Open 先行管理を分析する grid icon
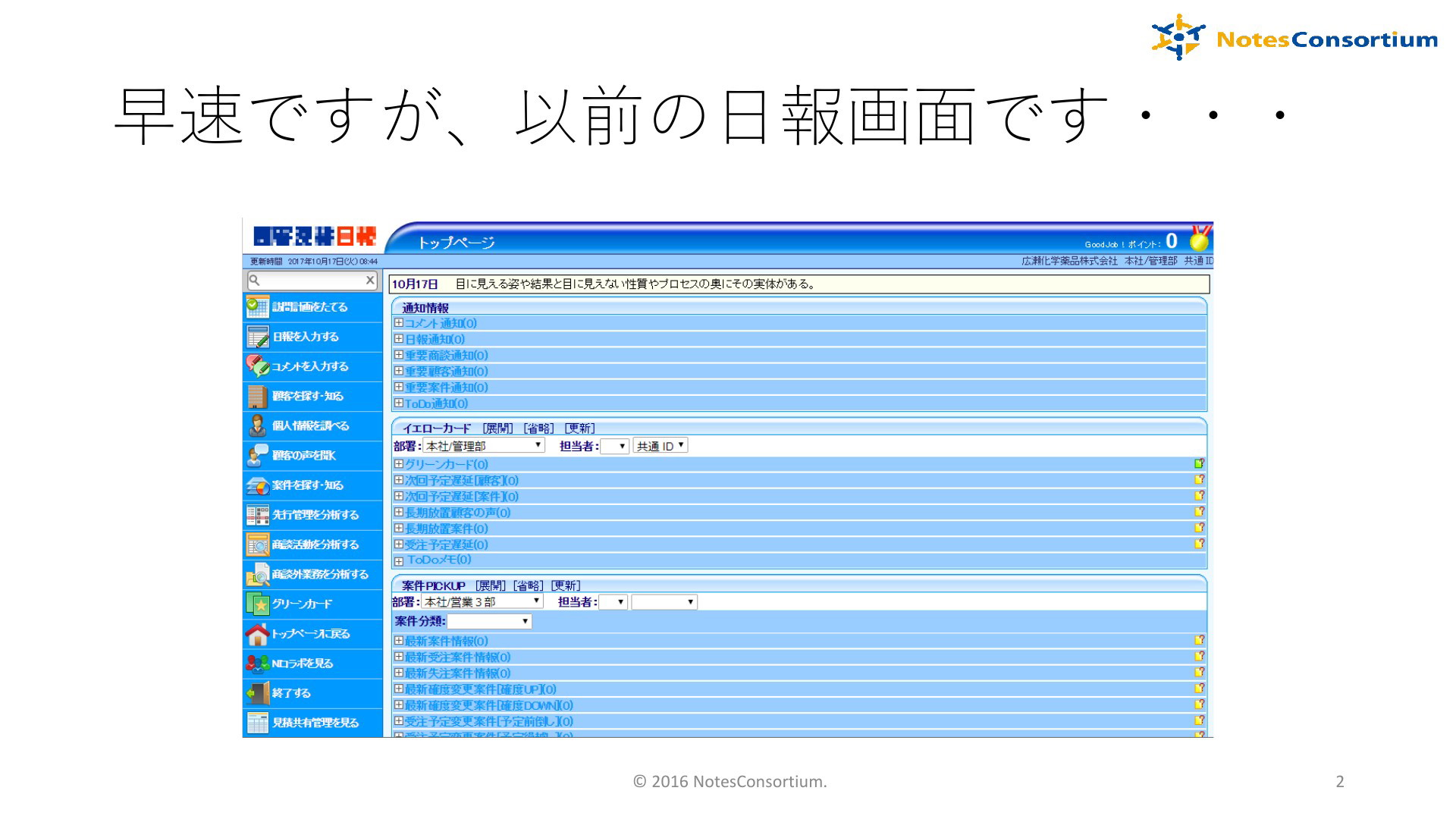 [257, 515]
